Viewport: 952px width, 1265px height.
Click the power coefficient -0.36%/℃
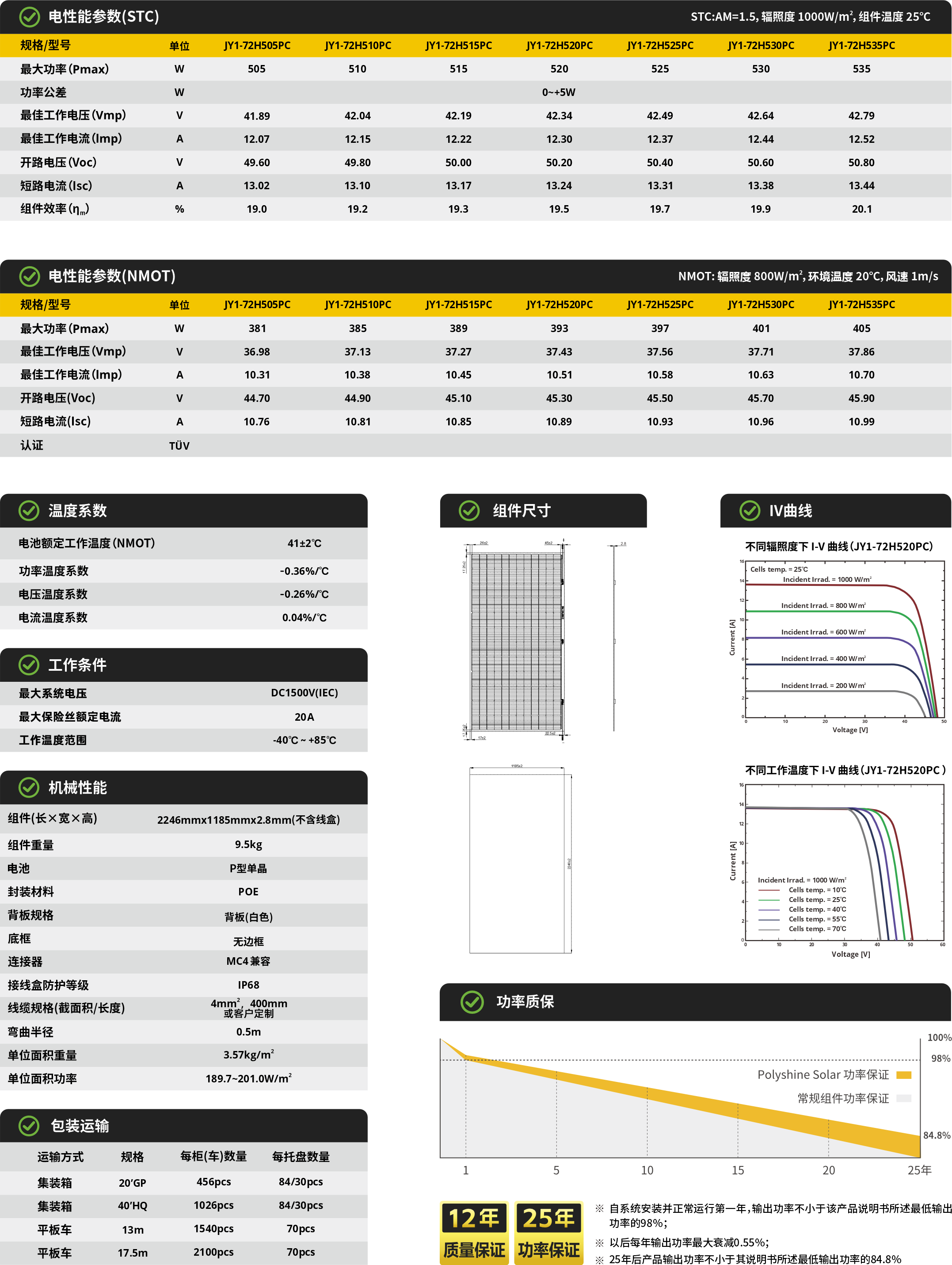pos(304,571)
